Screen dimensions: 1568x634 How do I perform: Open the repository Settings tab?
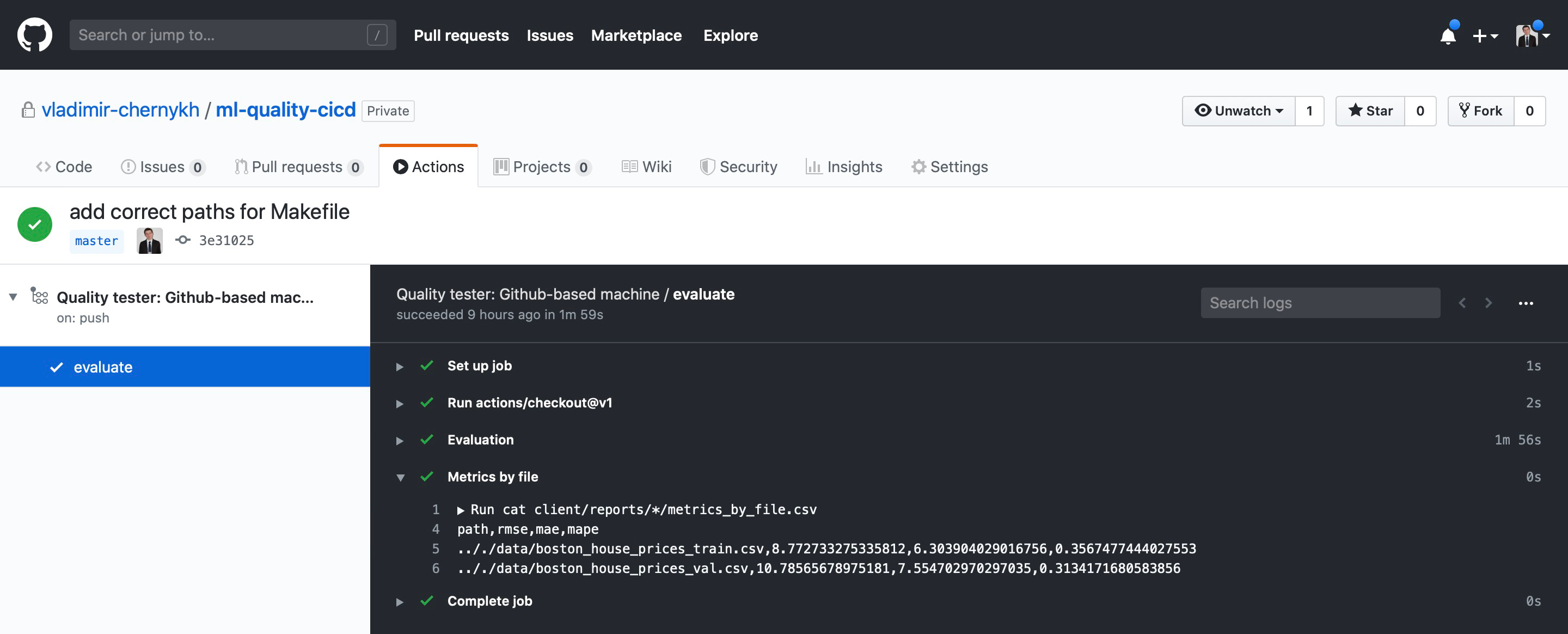(x=950, y=167)
